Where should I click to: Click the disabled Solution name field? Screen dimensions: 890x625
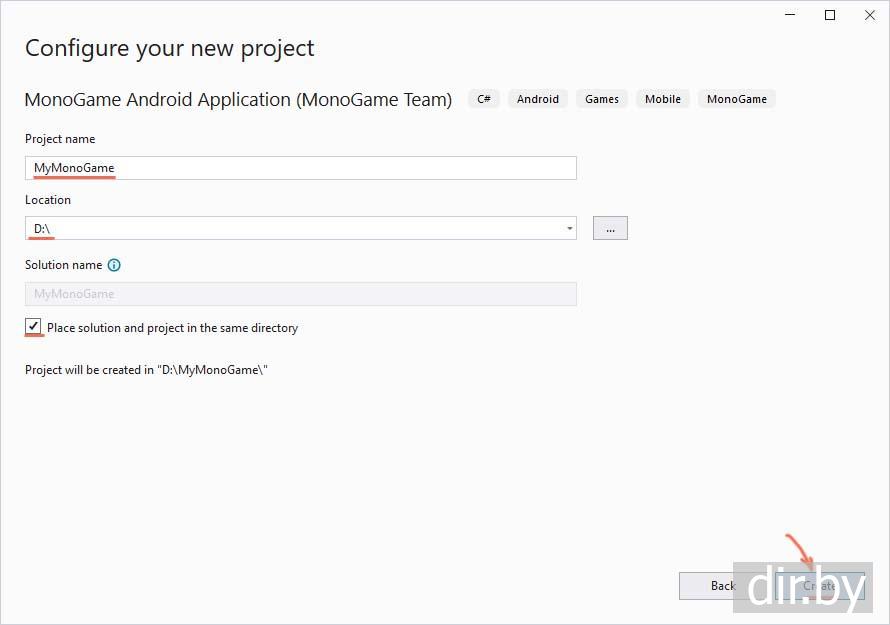pos(300,294)
